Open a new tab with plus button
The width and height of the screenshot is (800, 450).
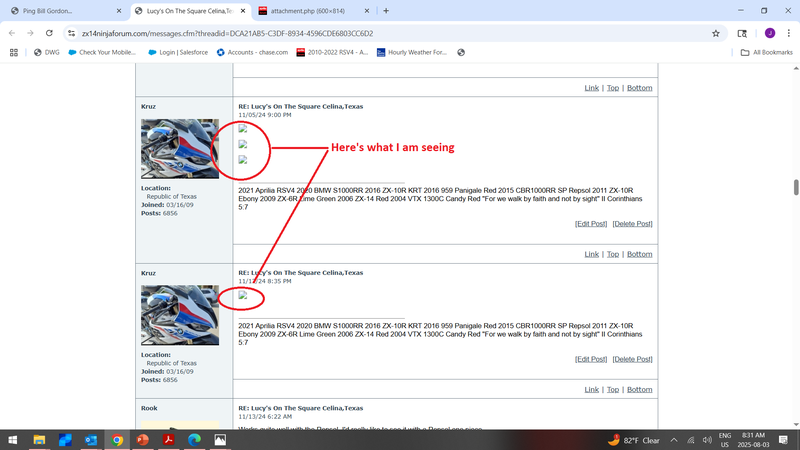[386, 11]
